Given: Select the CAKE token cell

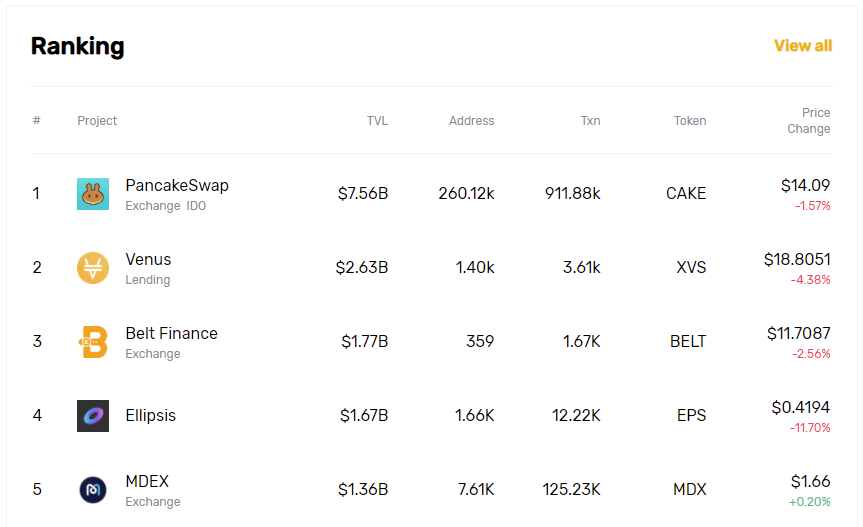Looking at the screenshot, I should point(686,193).
